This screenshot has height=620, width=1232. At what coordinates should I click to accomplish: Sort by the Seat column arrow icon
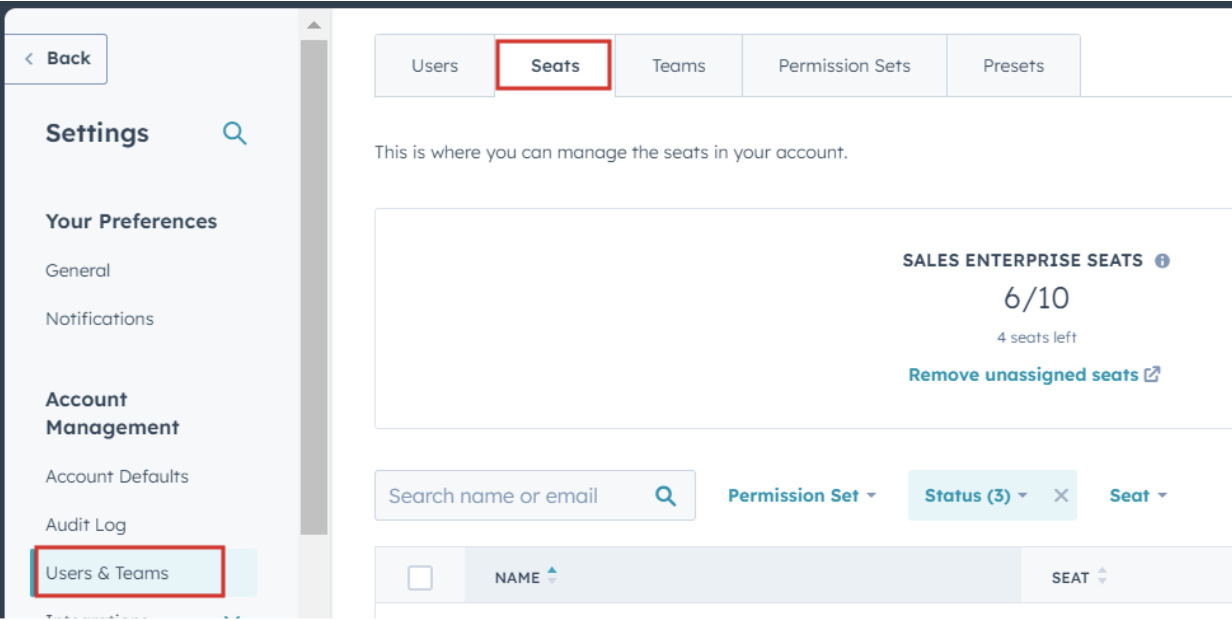tap(1102, 577)
